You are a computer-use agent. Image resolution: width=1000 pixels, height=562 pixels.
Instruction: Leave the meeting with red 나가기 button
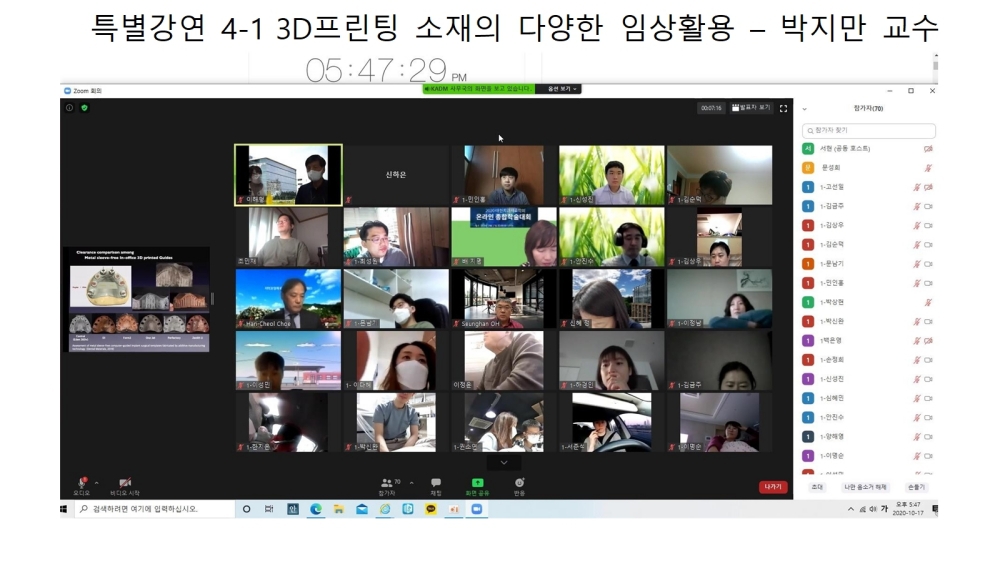point(773,487)
